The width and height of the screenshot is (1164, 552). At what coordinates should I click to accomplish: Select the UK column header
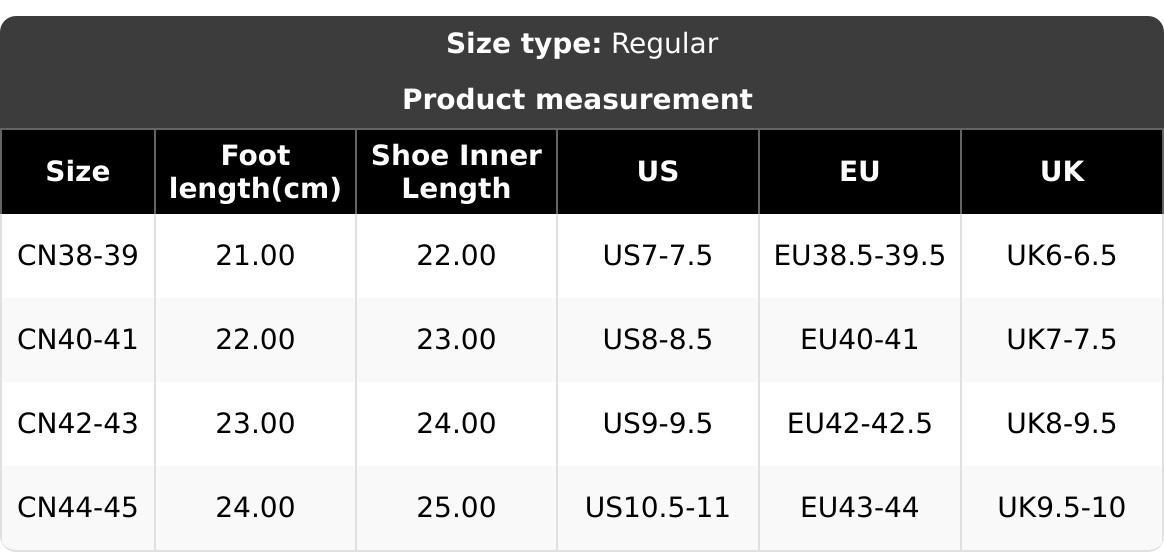1061,172
